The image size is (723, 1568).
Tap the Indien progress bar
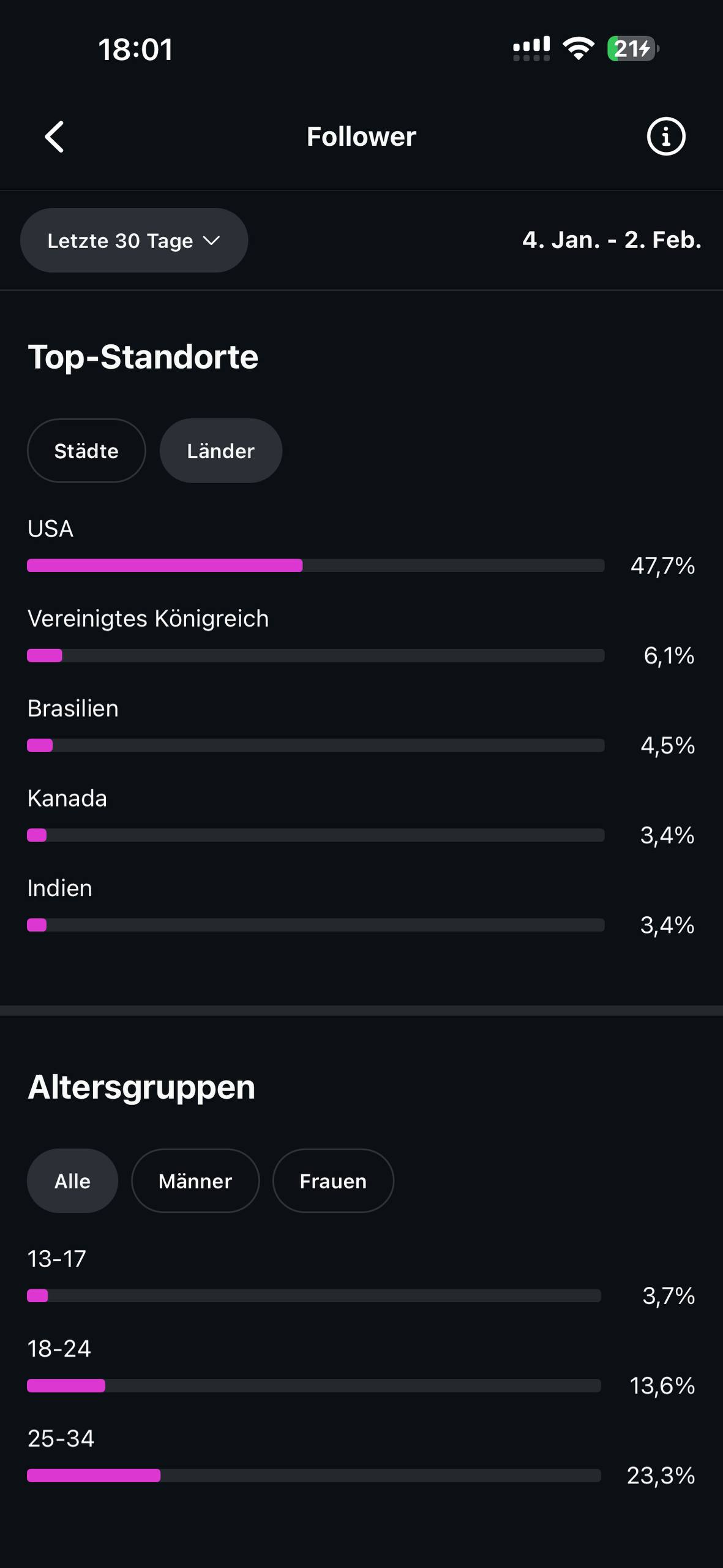(315, 925)
